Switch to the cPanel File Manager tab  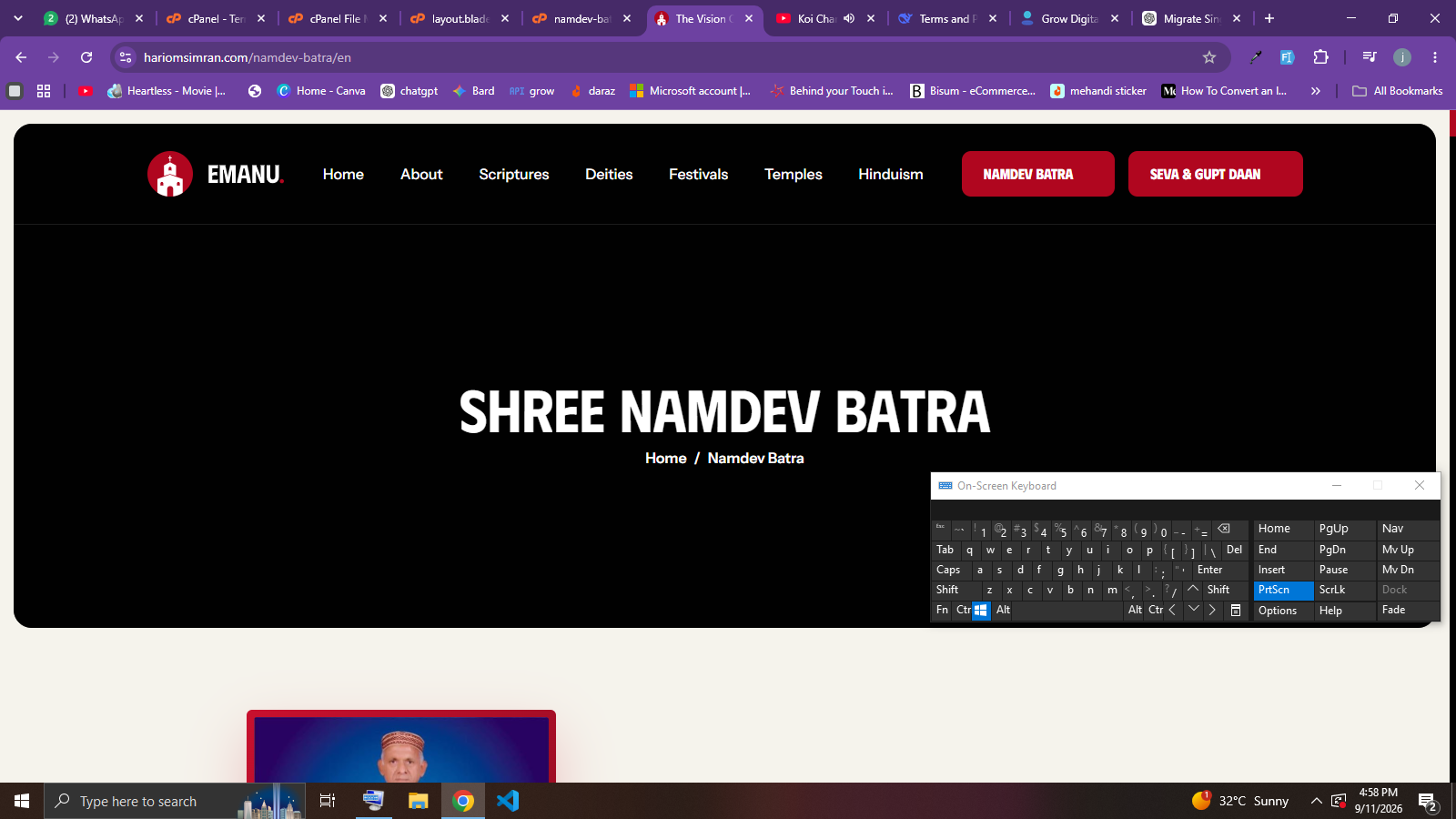[x=338, y=18]
